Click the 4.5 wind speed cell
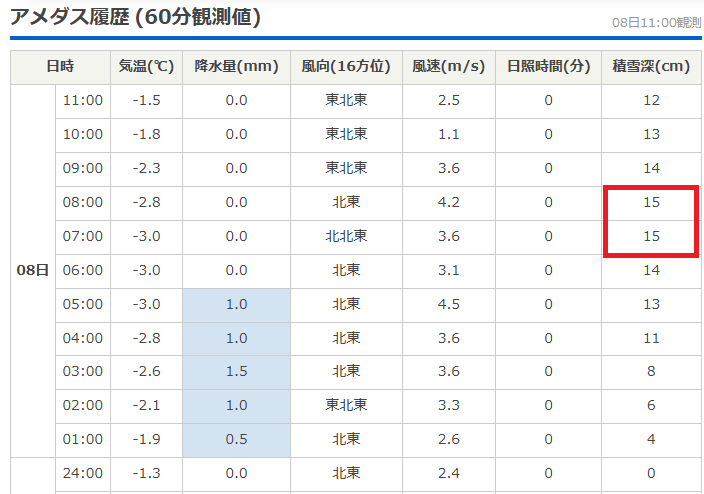This screenshot has height=494, width=704. point(448,304)
